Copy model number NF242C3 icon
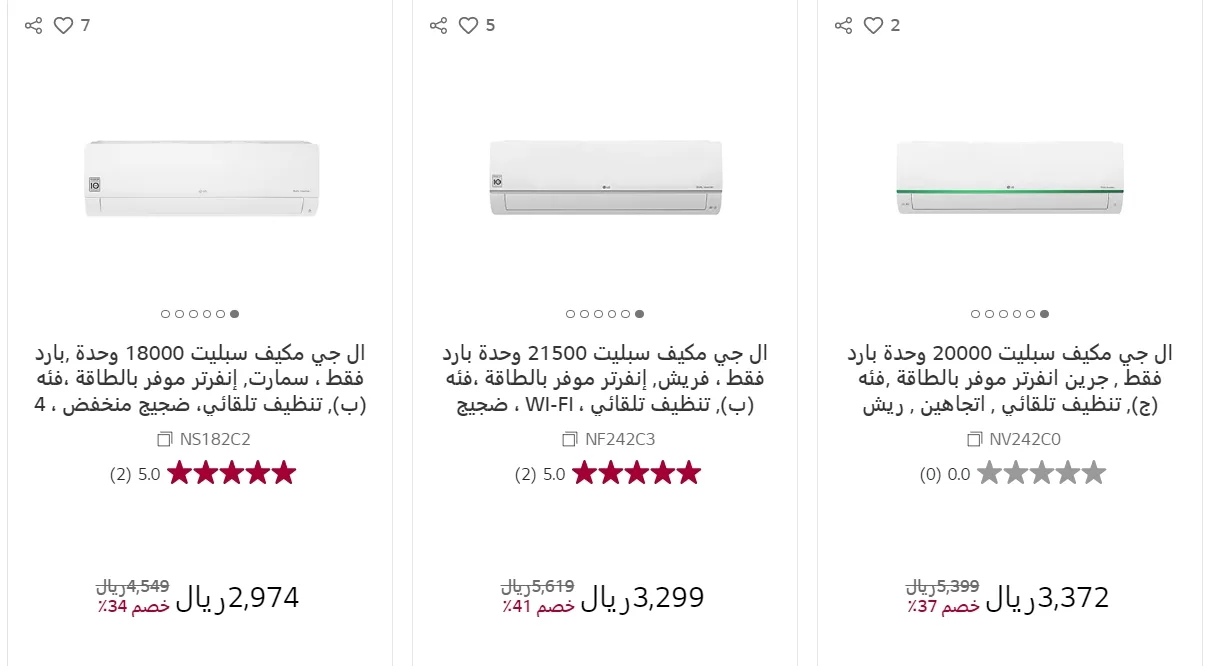This screenshot has width=1208, height=666. [570, 439]
